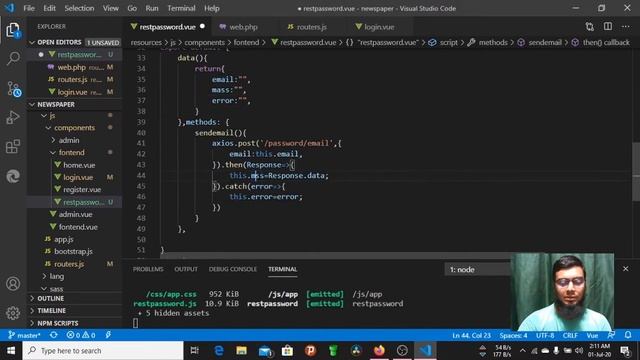
Task: Click the Windows taskbar search box
Action: click(x=103, y=351)
